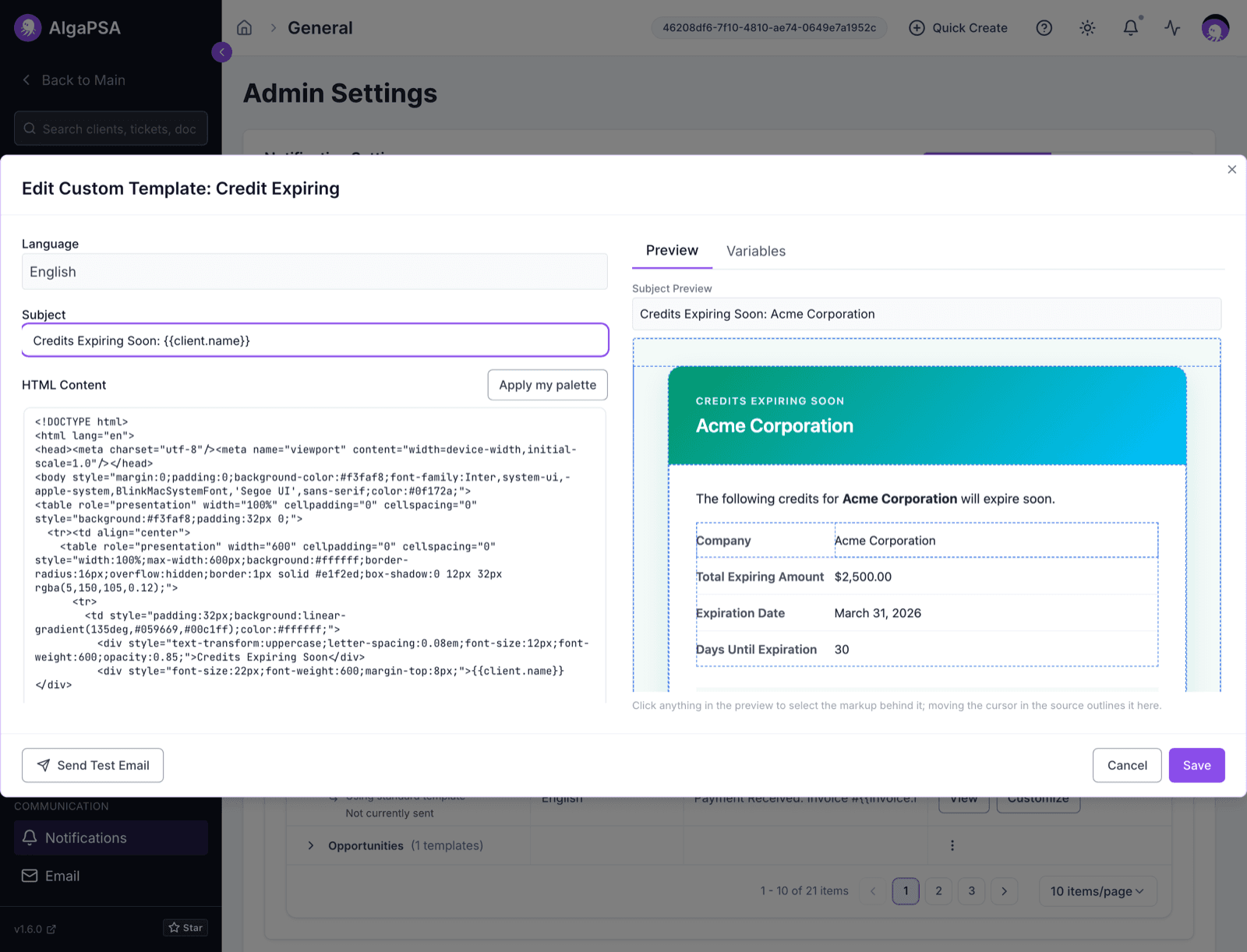Go to next page arrow
The image size is (1247, 952).
coord(1004,891)
